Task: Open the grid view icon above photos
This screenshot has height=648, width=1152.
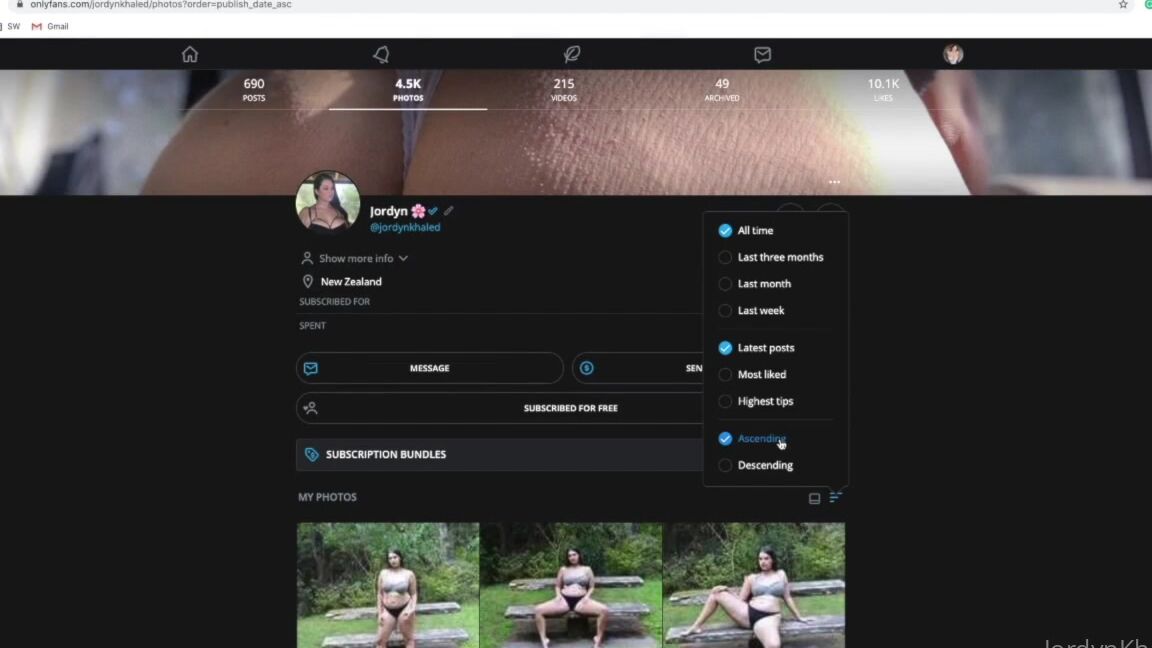Action: click(814, 498)
